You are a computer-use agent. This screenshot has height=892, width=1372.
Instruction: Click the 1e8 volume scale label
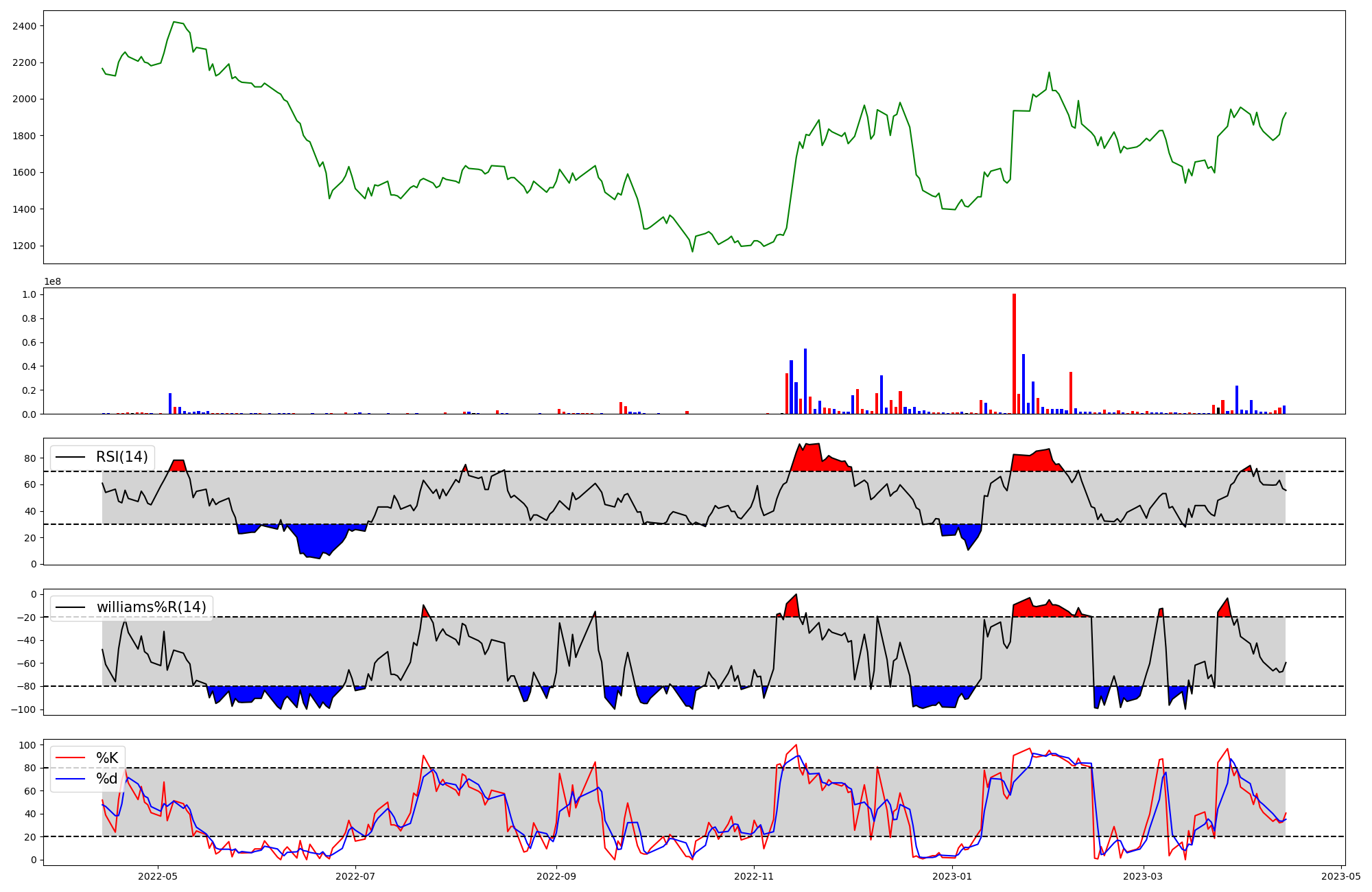52,282
